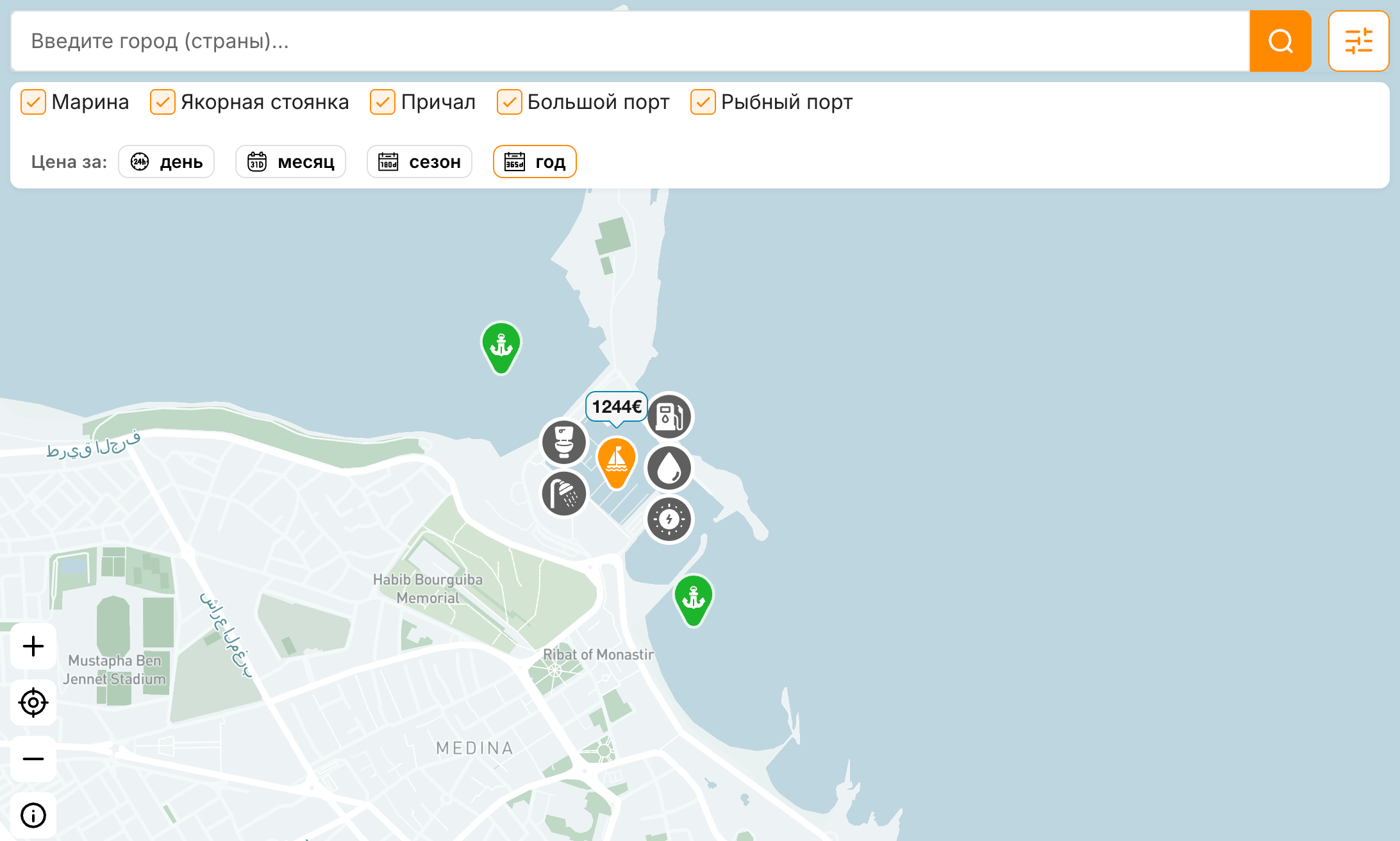Uncheck the Большой порт checkbox
Image resolution: width=1400 pixels, height=841 pixels.
point(509,102)
